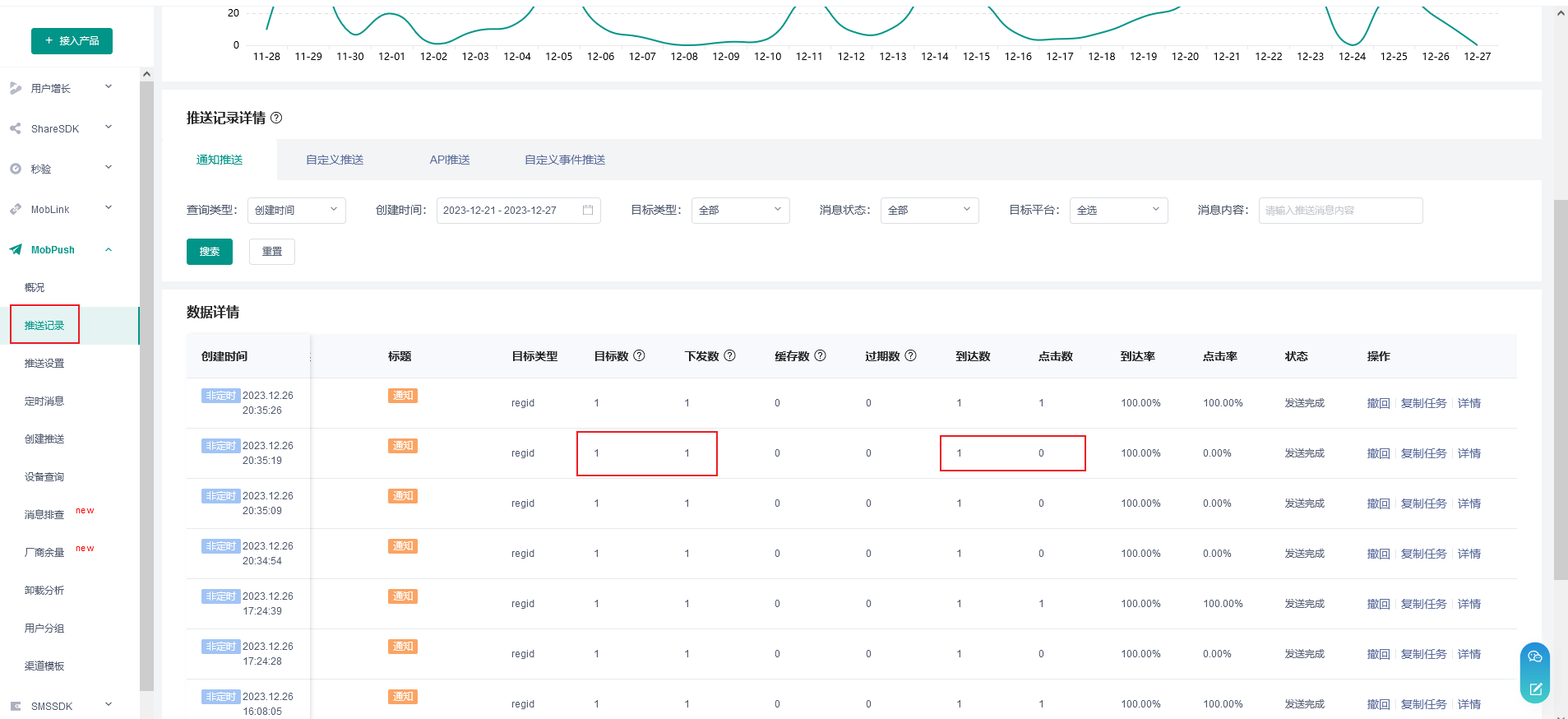Click the feedback edit icon
The image size is (1568, 719).
tap(1535, 689)
